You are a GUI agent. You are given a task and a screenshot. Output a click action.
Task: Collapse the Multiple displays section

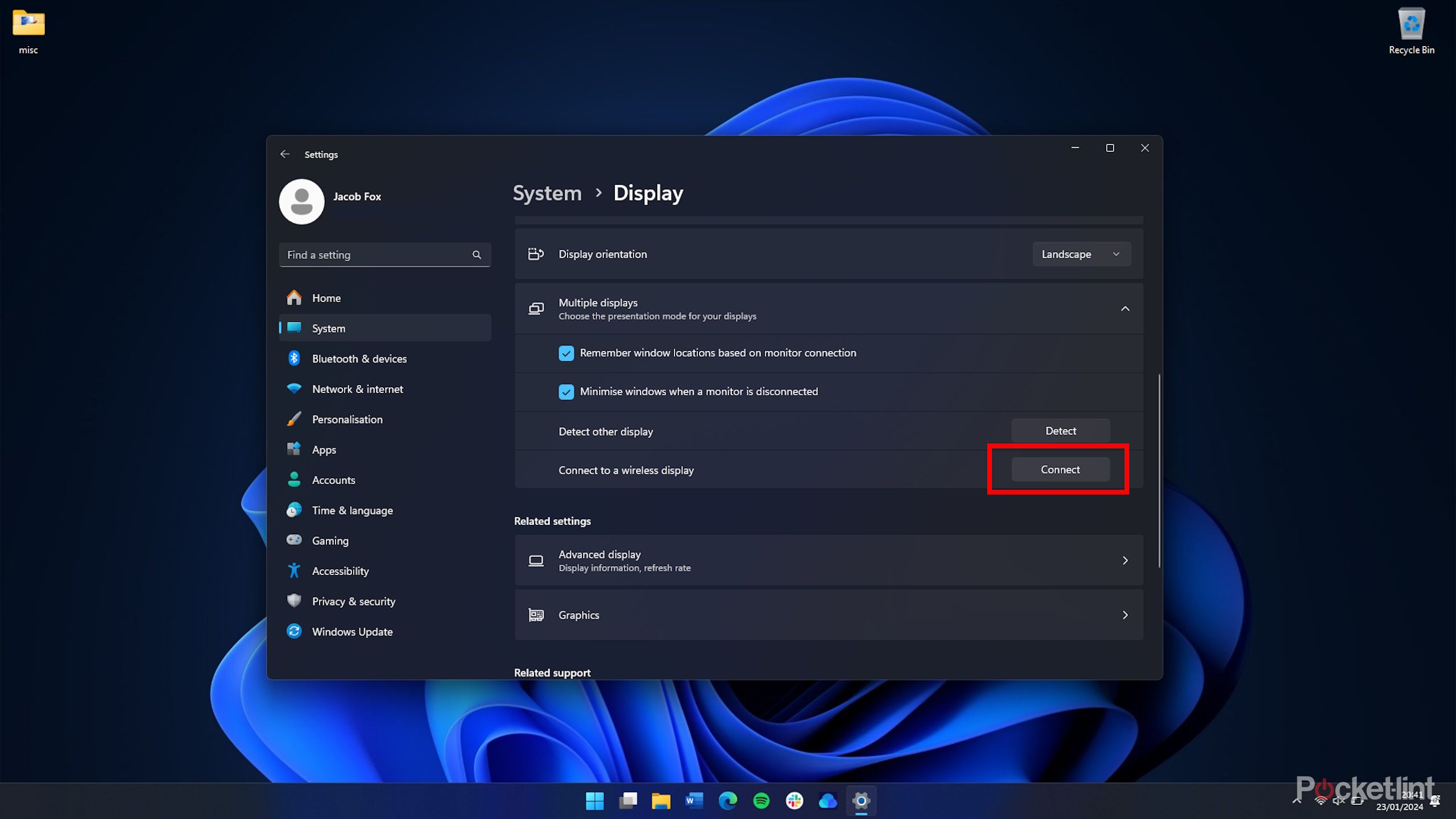1124,309
